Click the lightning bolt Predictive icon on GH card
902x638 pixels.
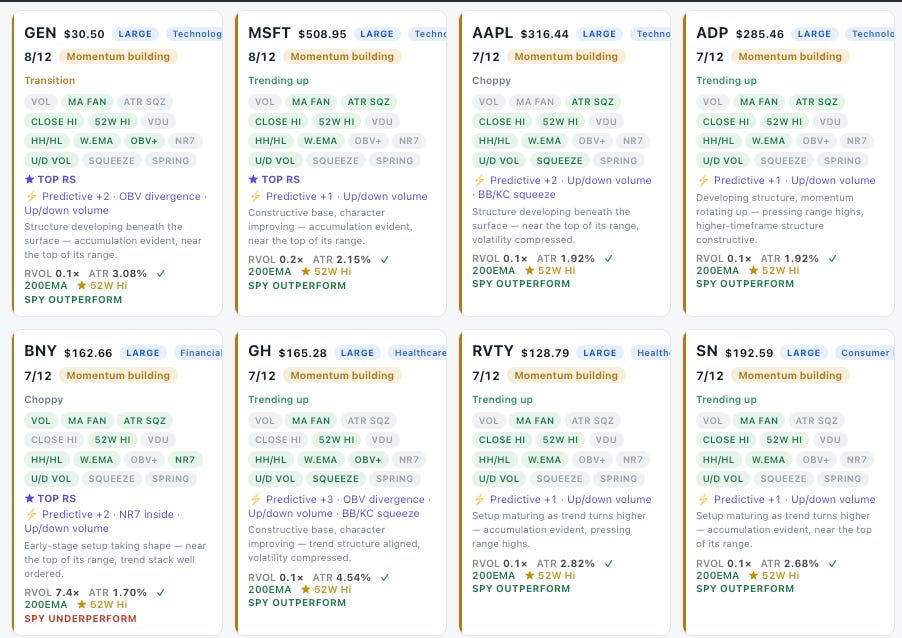pos(255,499)
